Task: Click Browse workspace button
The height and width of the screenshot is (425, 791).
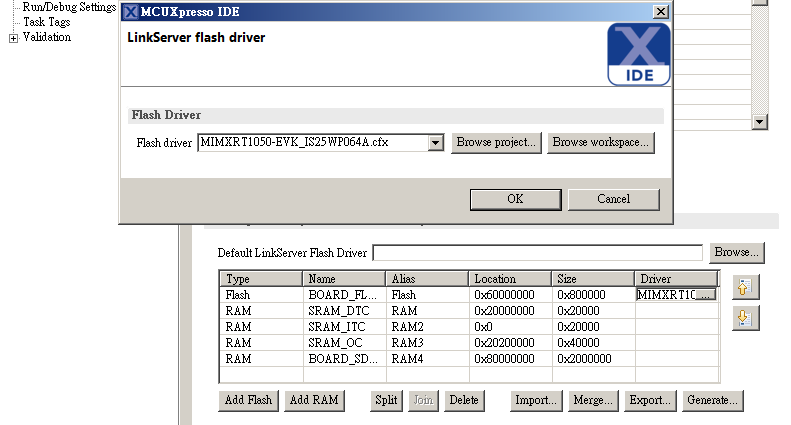Action: pyautogui.click(x=600, y=143)
